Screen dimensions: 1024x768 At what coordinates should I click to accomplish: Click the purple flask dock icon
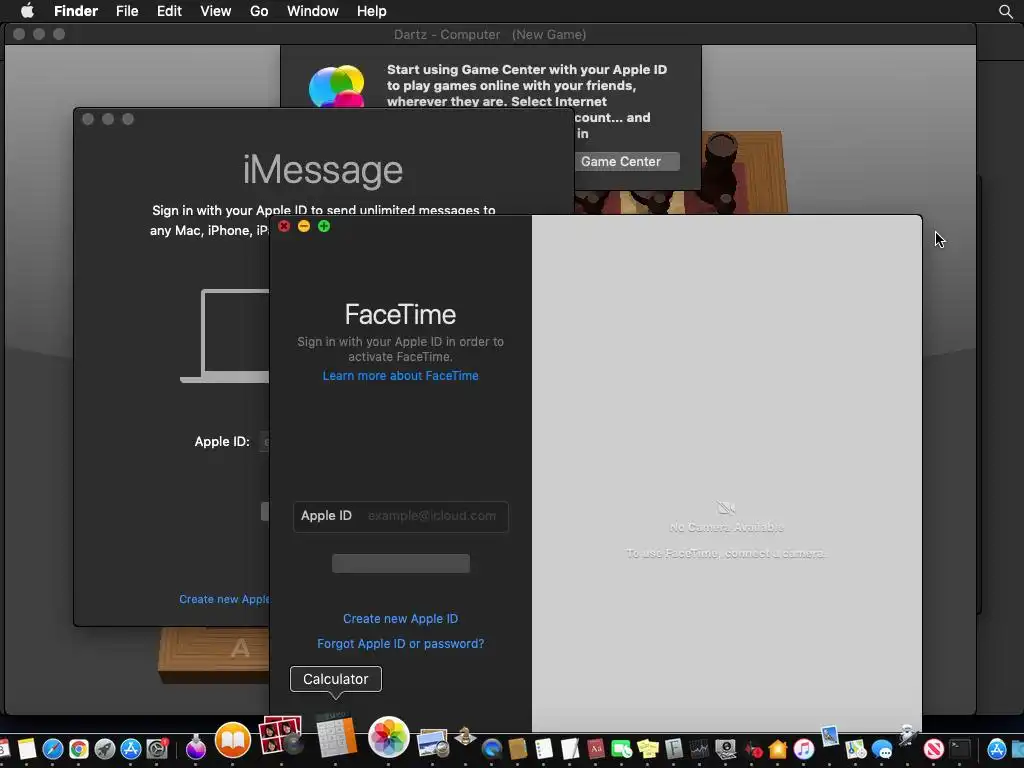[195, 748]
